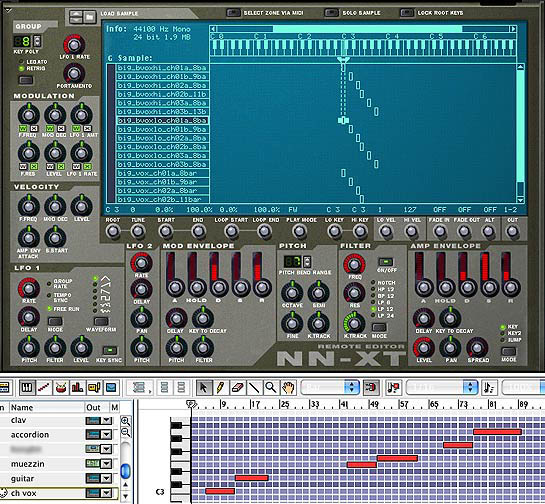Image resolution: width=545 pixels, height=504 pixels.
Task: Show the REX lane icon
Action: [44, 387]
